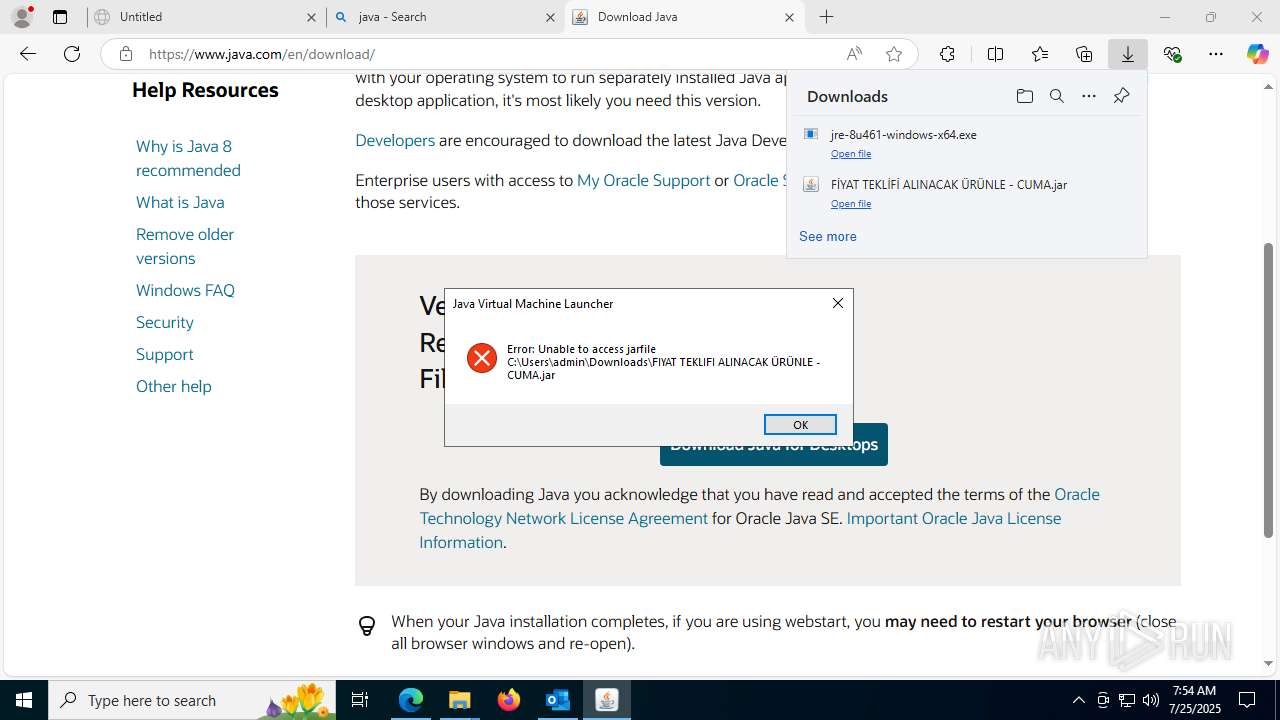The image size is (1280, 720).
Task: Open My Oracle Support link
Action: 643,180
